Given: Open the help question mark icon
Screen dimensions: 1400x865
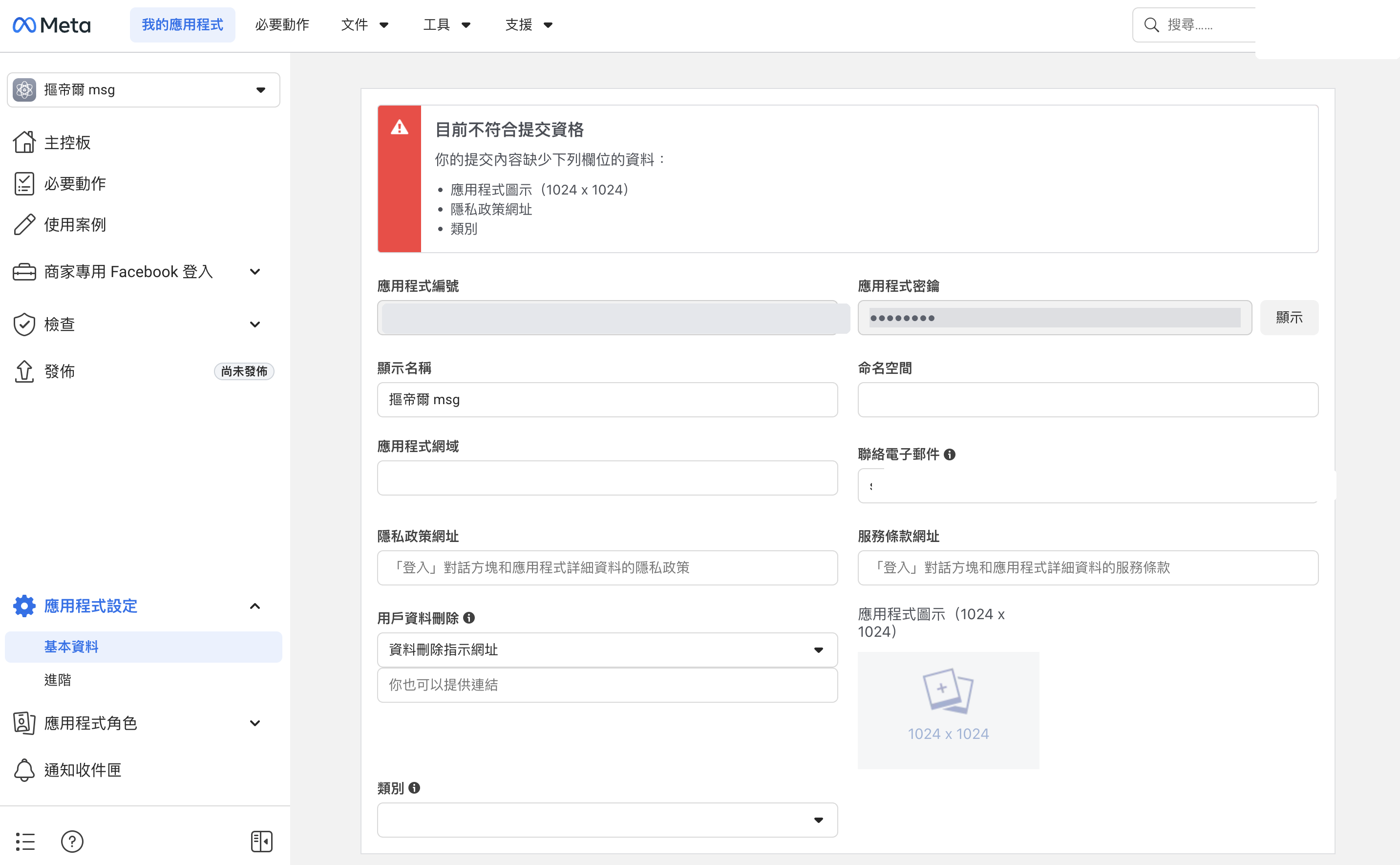Looking at the screenshot, I should coord(72,841).
